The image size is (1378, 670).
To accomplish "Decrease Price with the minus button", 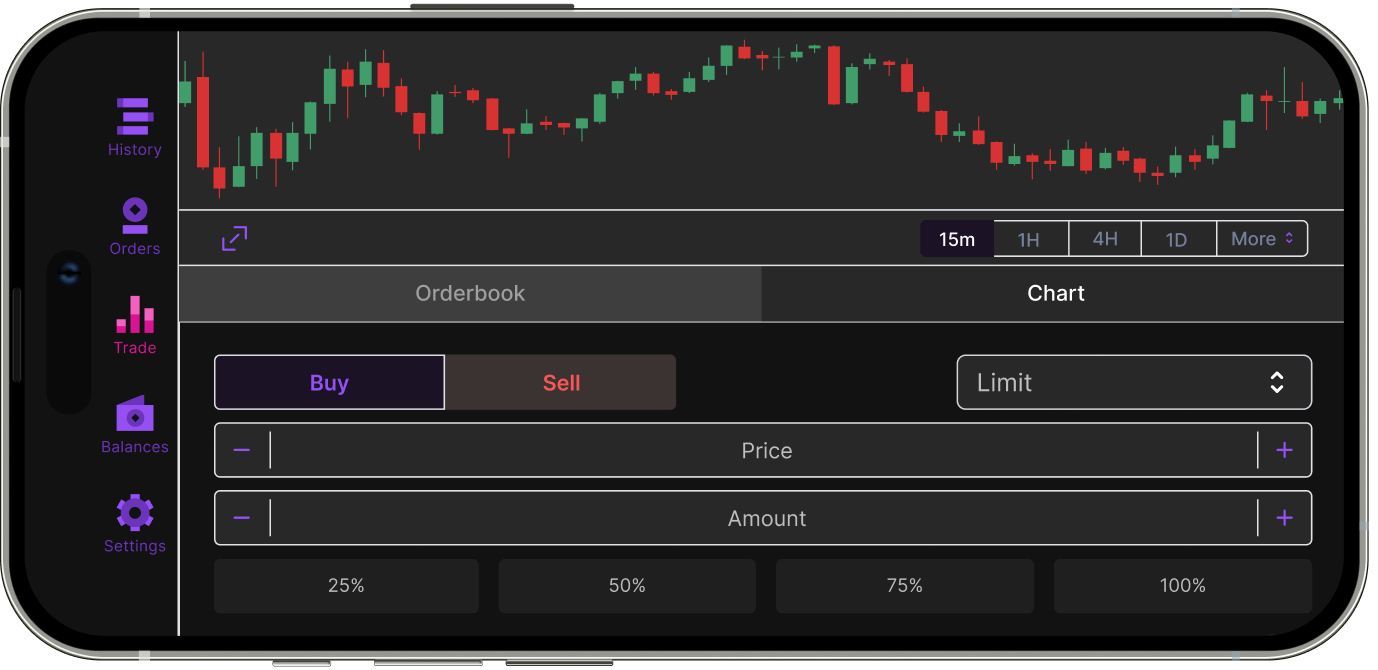I will 242,450.
